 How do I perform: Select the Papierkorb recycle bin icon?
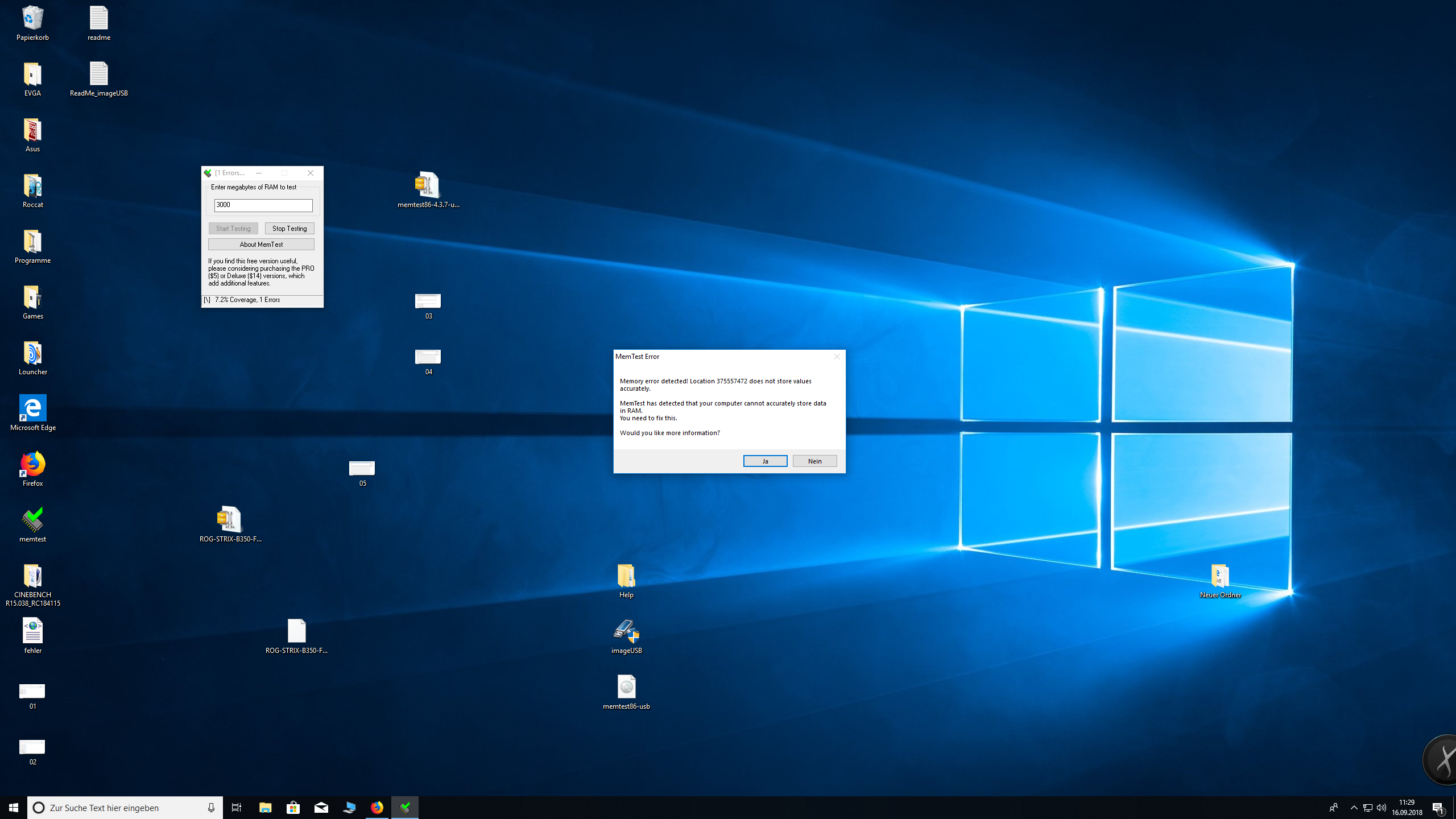coord(32,19)
